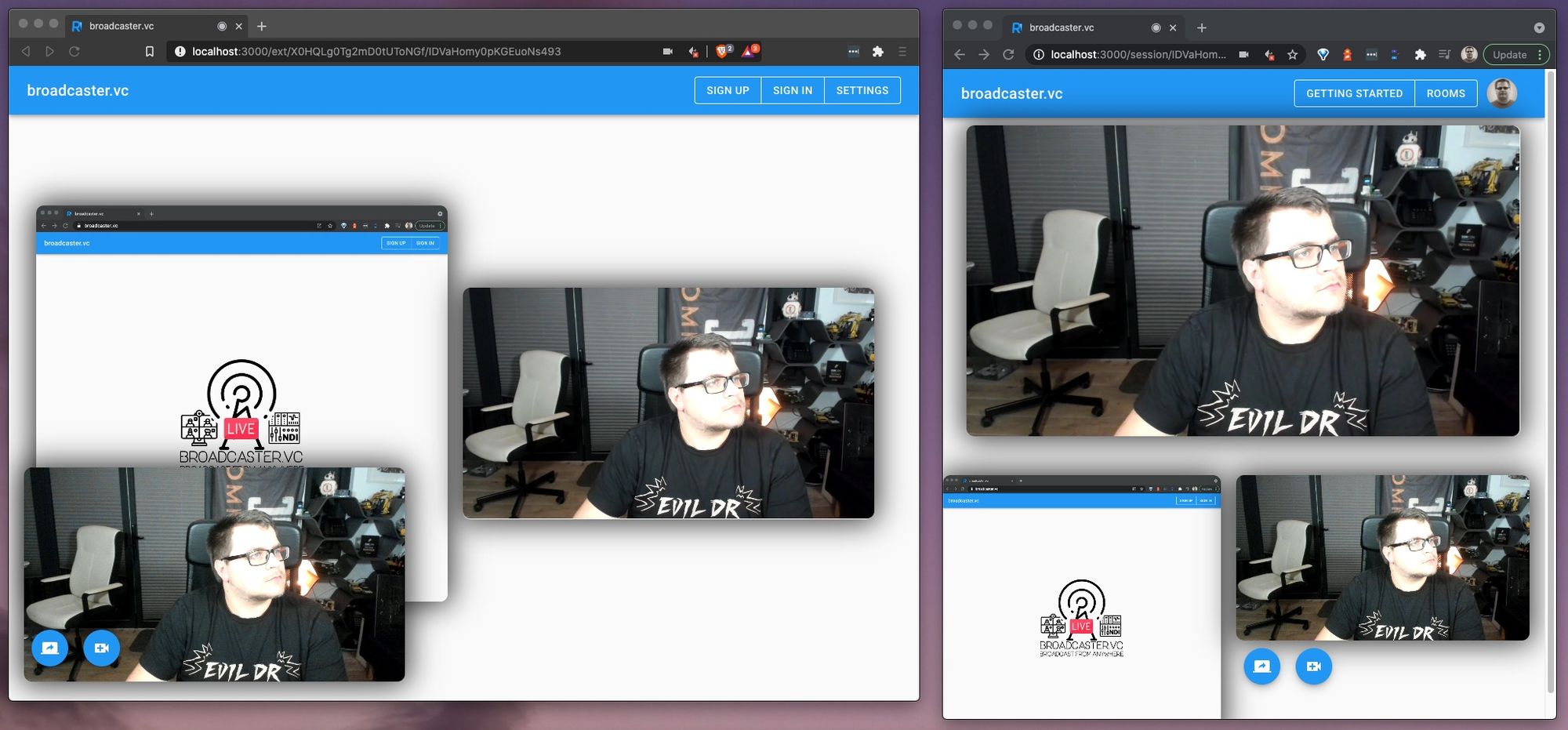The image size is (1568, 730).
Task: Click the center webcam video in left window
Action: point(668,403)
